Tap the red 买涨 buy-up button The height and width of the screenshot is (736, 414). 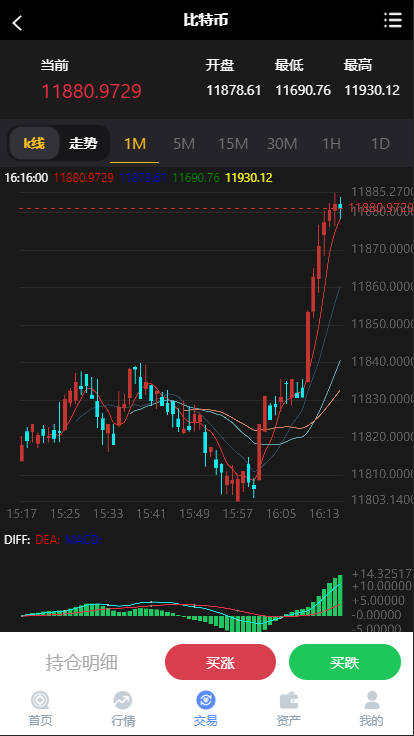pos(220,662)
